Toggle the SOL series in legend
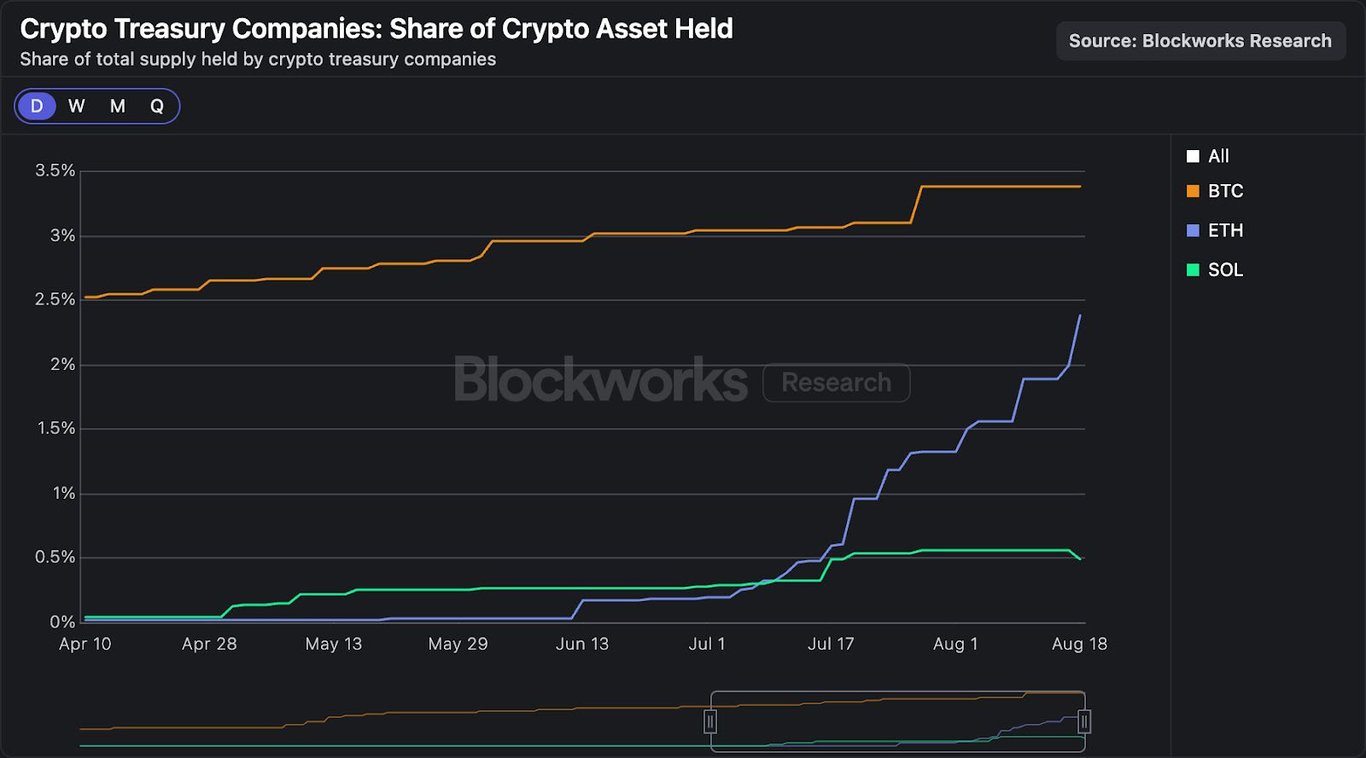 [1215, 270]
